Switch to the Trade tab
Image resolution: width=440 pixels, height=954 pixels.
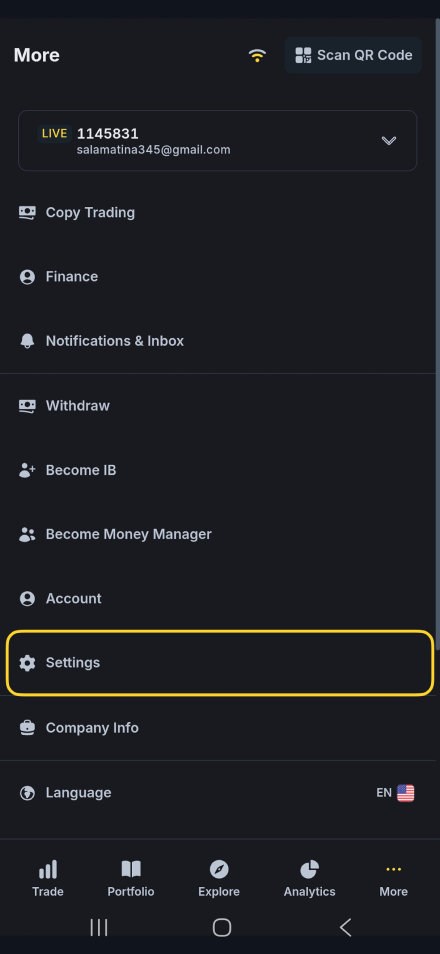point(47,879)
